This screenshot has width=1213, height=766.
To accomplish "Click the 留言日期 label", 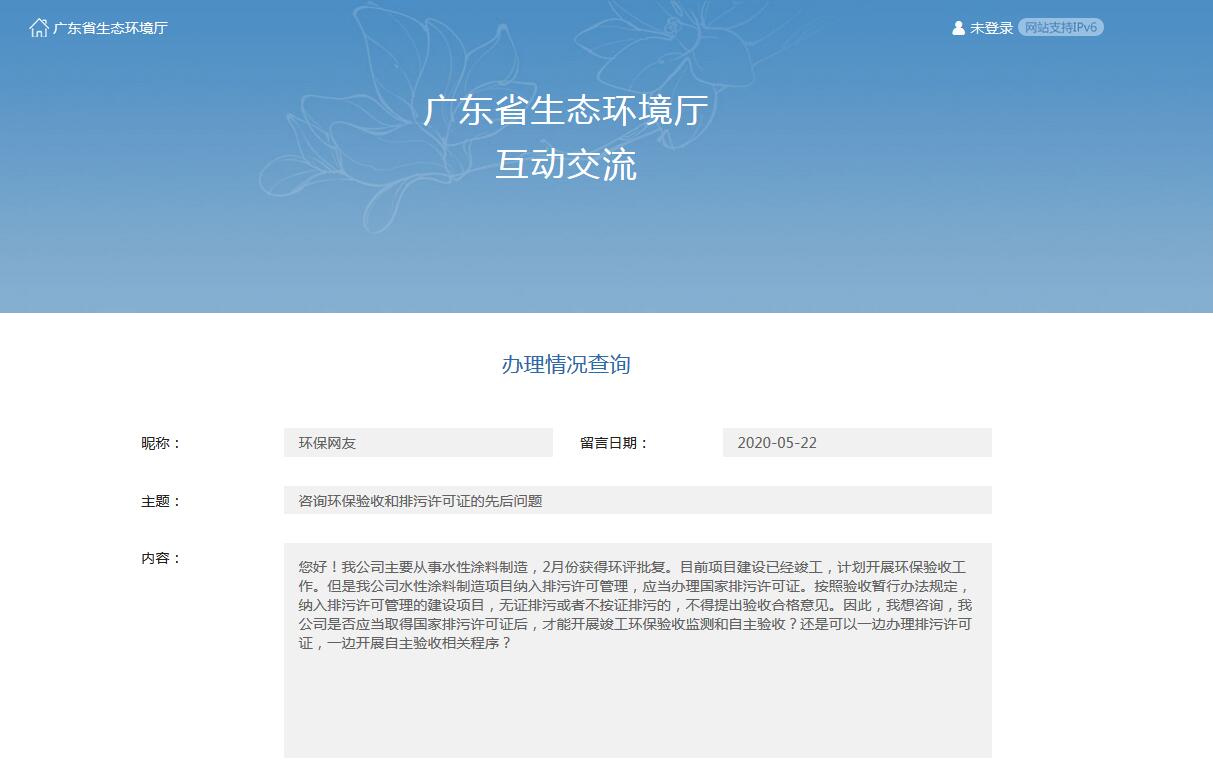I will coord(614,443).
